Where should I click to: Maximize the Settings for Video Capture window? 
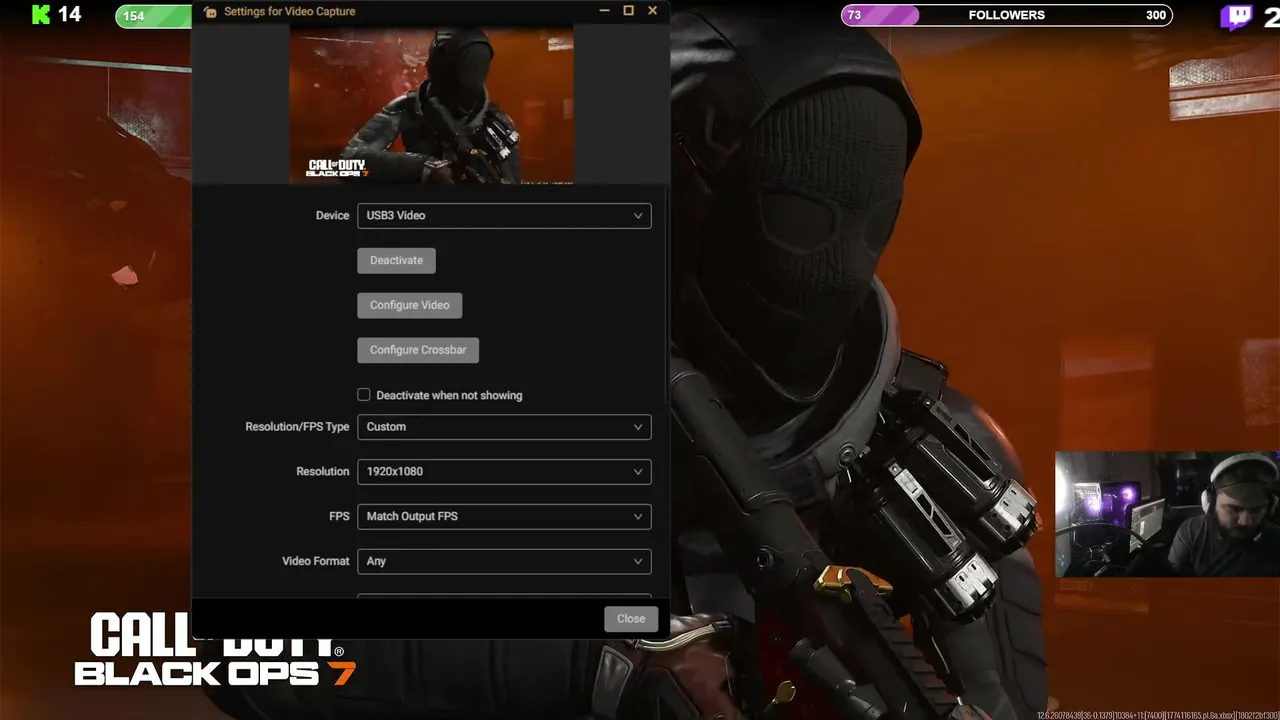(x=628, y=11)
